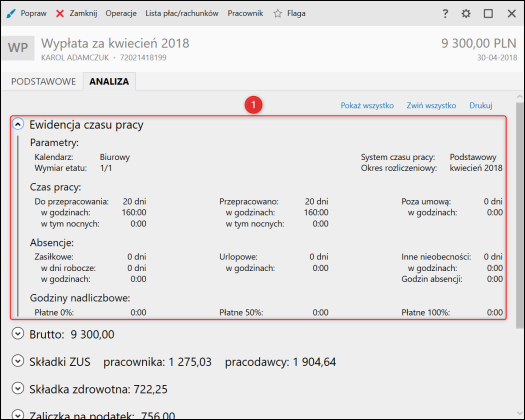The width and height of the screenshot is (525, 420).
Task: Click the WP document type badge
Action: point(18,48)
